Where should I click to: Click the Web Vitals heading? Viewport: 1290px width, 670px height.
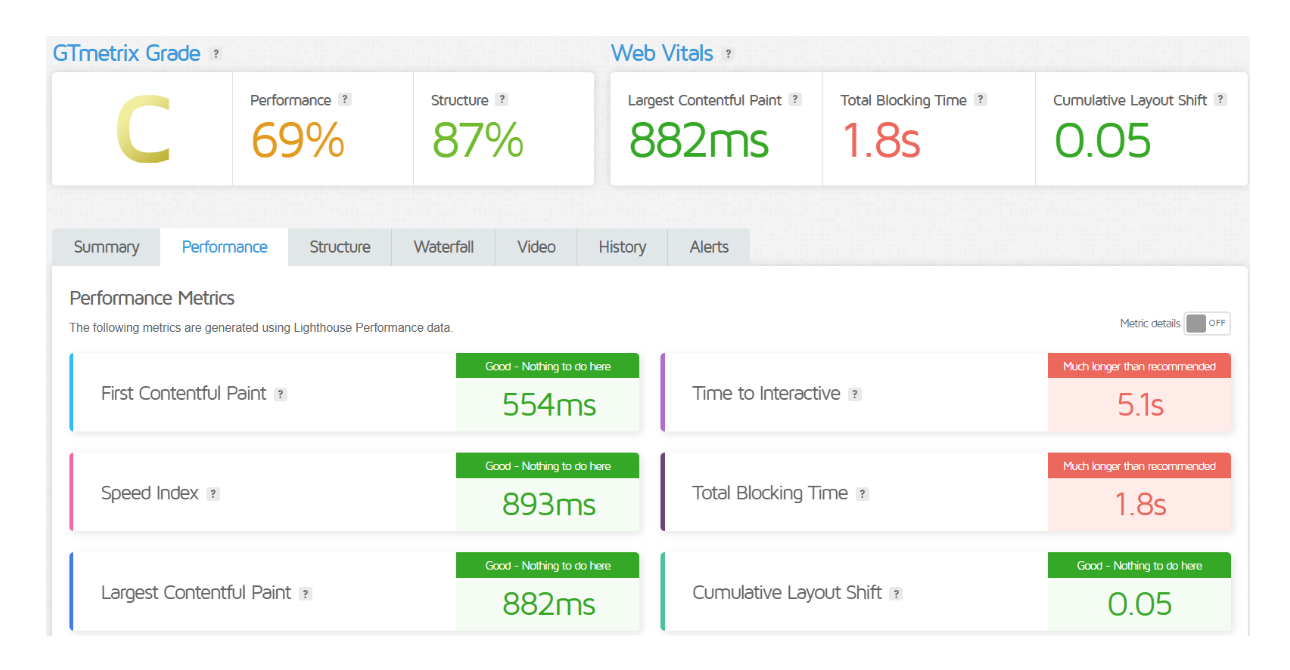click(x=662, y=53)
